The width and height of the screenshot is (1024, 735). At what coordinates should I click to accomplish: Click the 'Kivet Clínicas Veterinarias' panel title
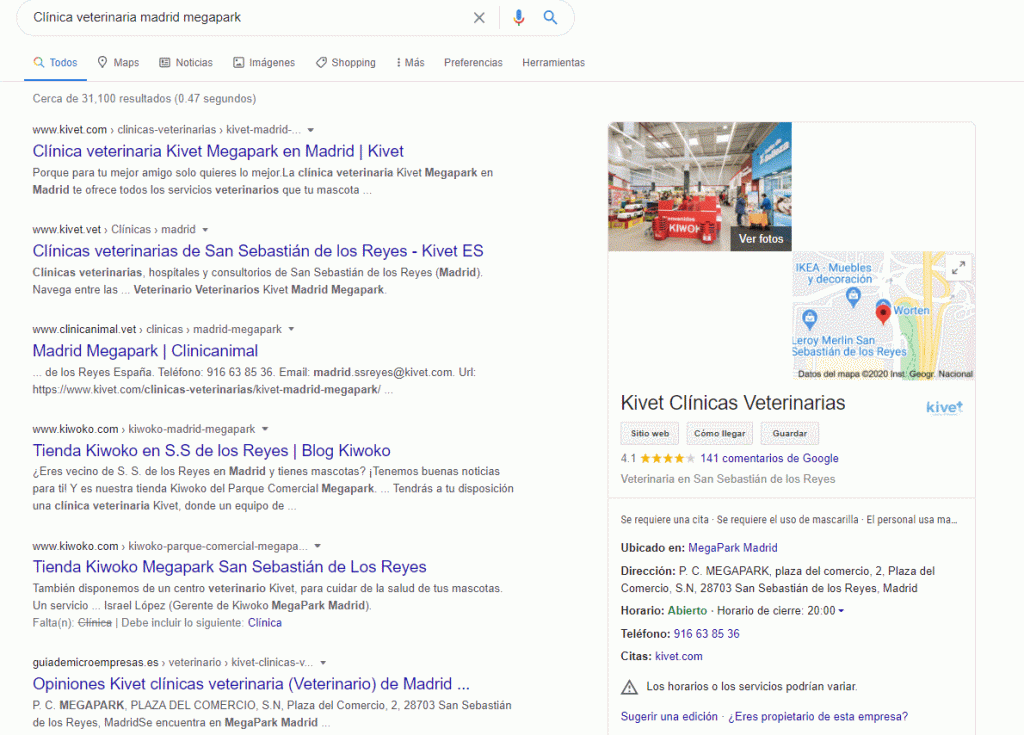tap(733, 403)
